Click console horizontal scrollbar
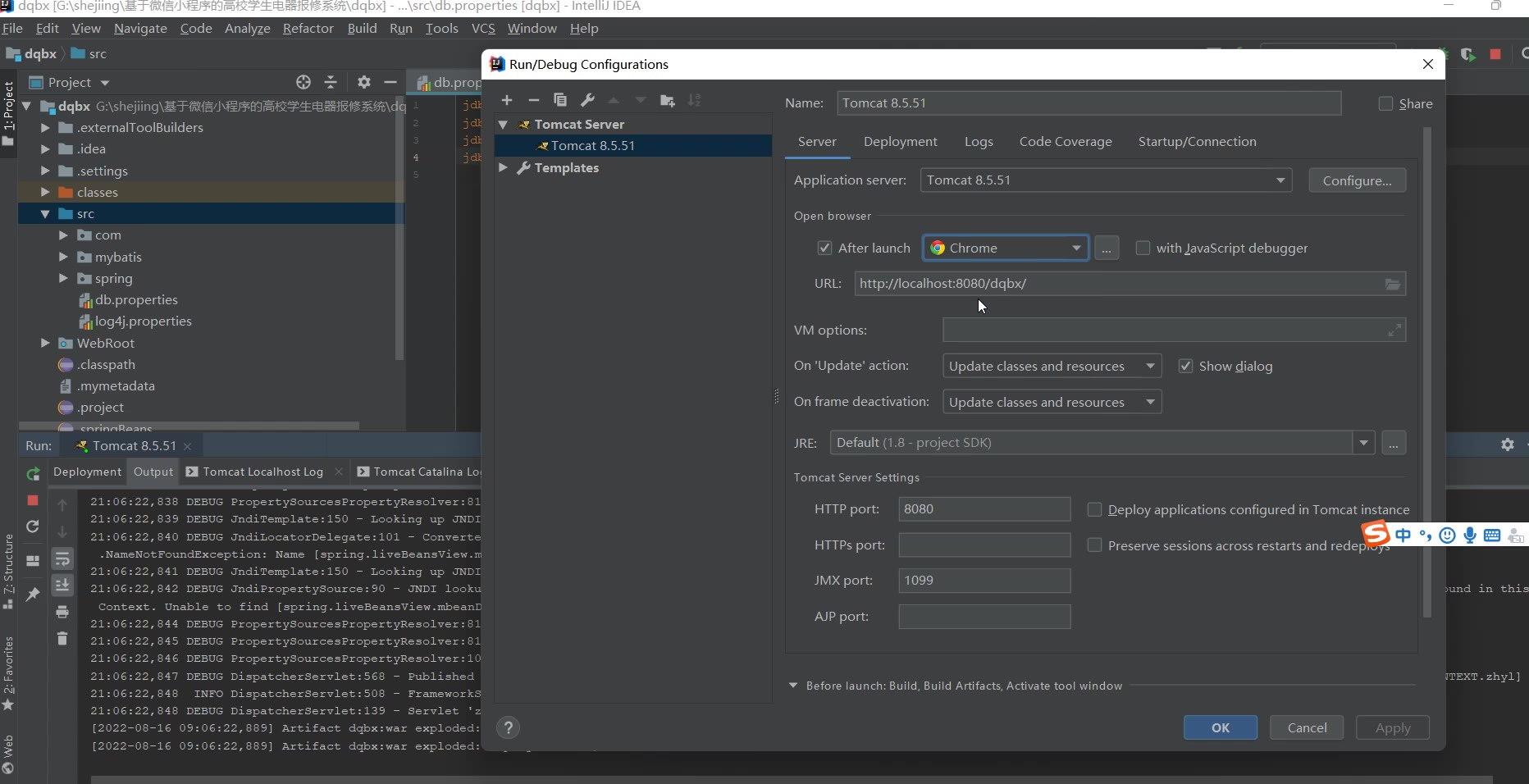Viewport: 1529px width, 784px height. tap(792, 779)
